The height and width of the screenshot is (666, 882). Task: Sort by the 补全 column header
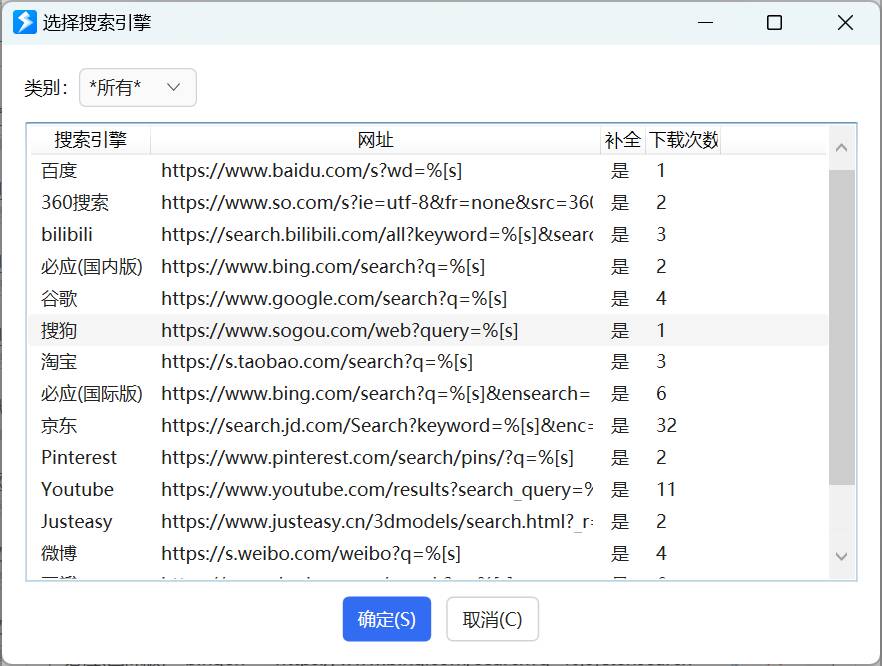point(622,140)
